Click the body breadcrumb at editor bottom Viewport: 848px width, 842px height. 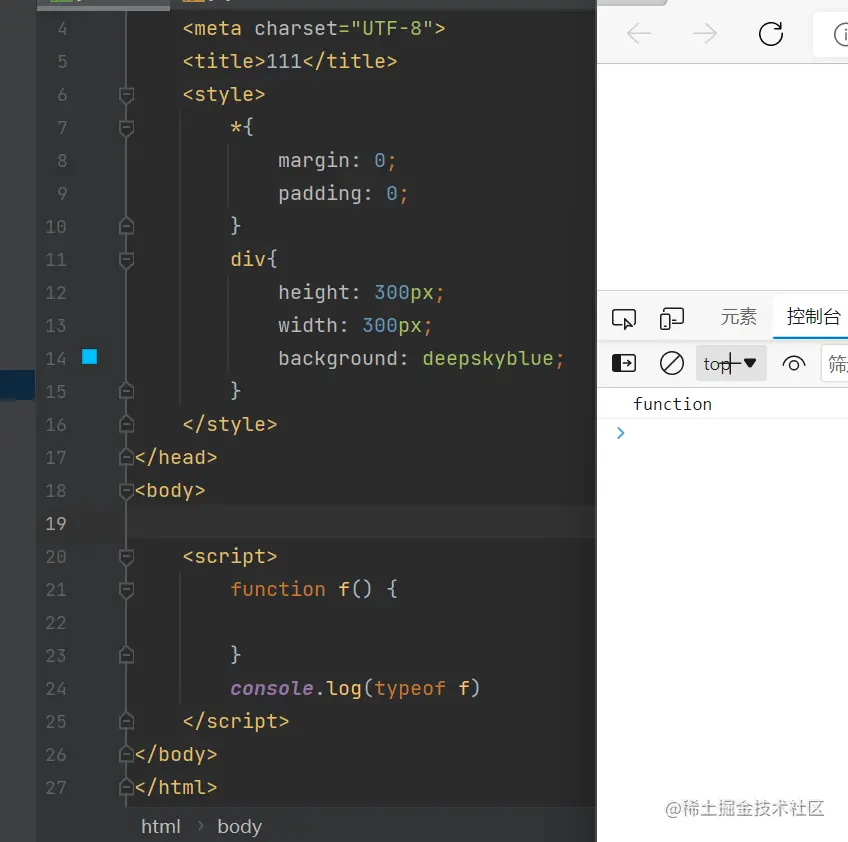coord(239,826)
